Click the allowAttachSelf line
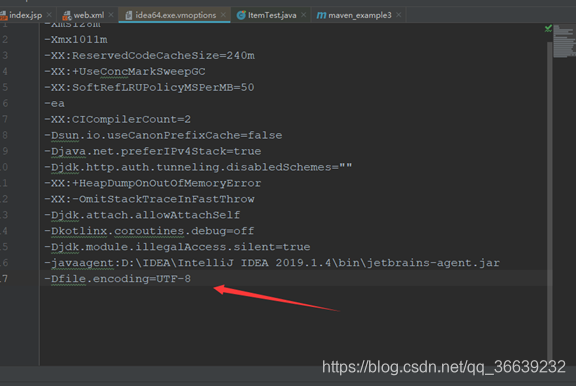The image size is (576, 386). 142,215
